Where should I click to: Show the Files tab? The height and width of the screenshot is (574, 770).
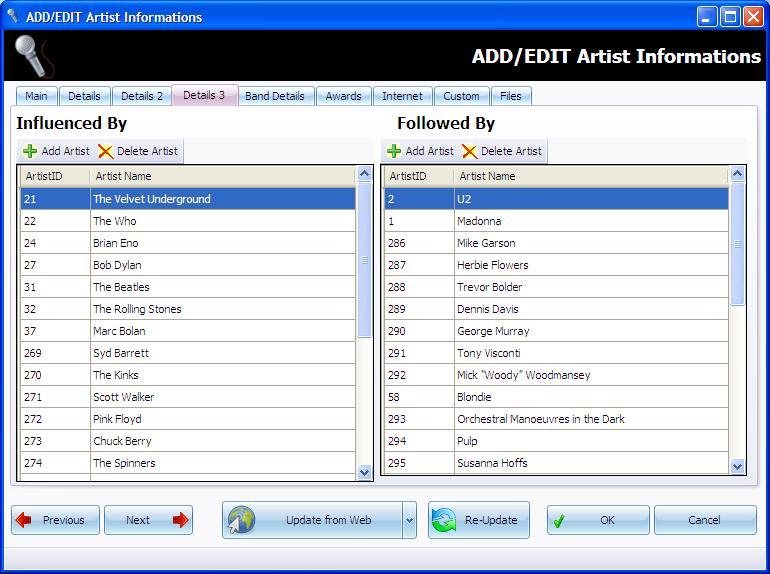tap(511, 96)
